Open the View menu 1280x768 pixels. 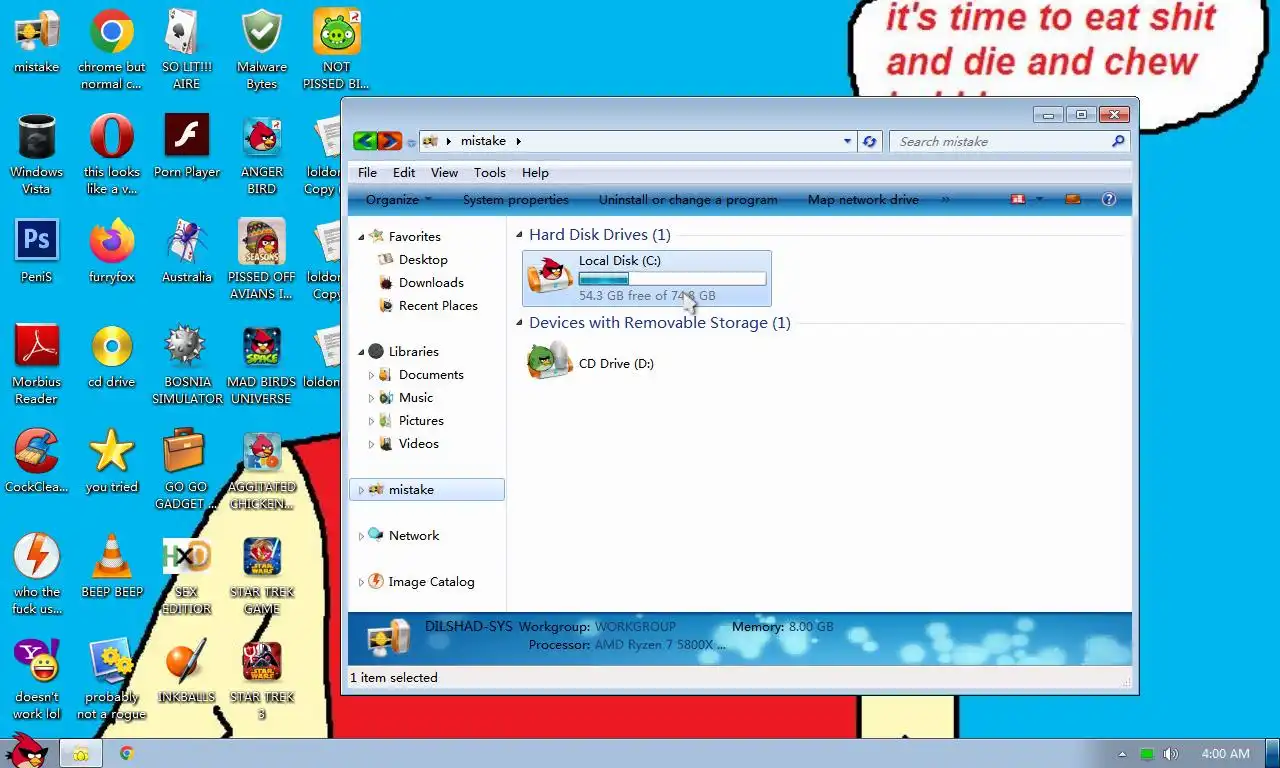click(444, 172)
